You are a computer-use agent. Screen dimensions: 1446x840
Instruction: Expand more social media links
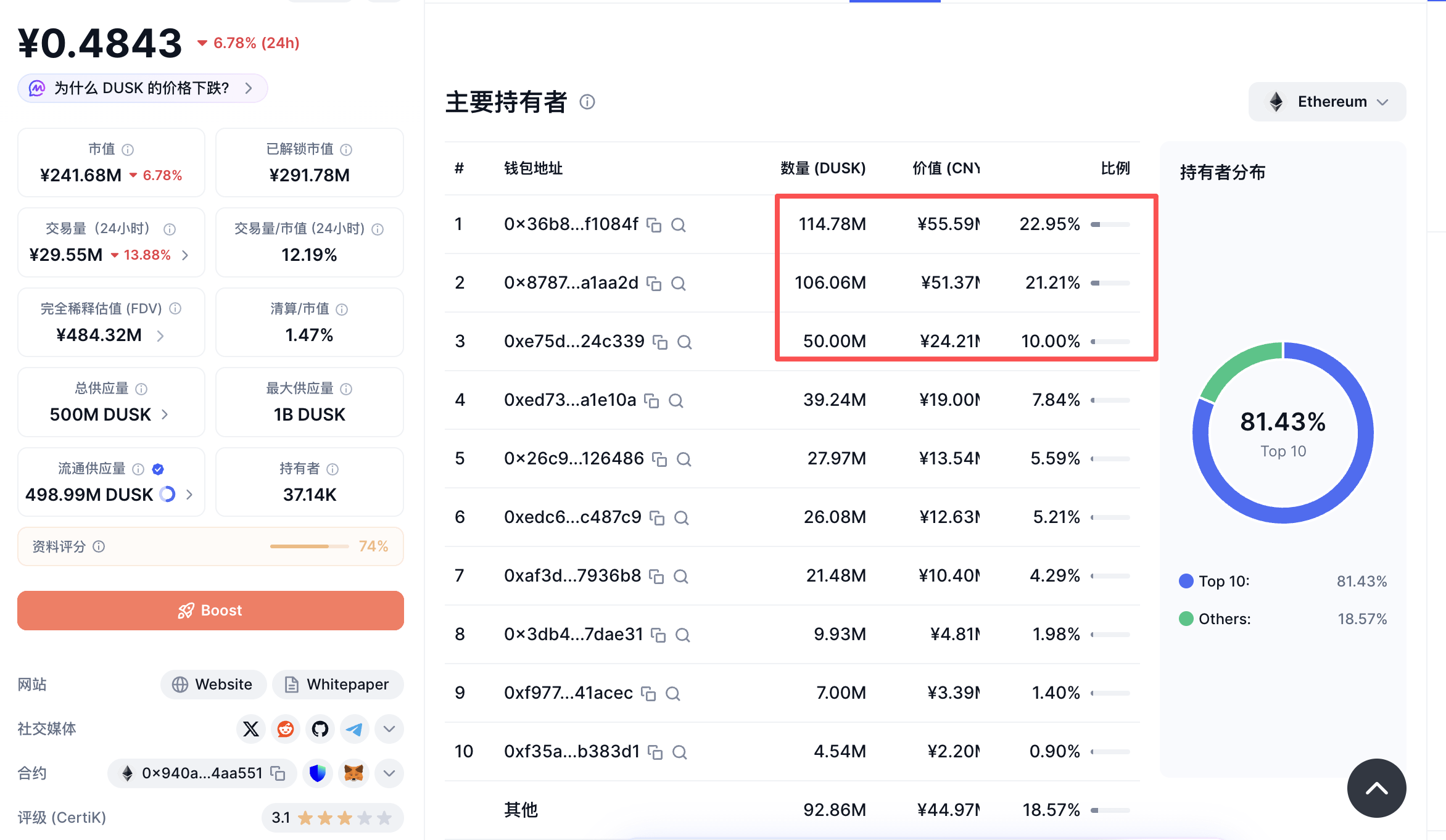(389, 729)
